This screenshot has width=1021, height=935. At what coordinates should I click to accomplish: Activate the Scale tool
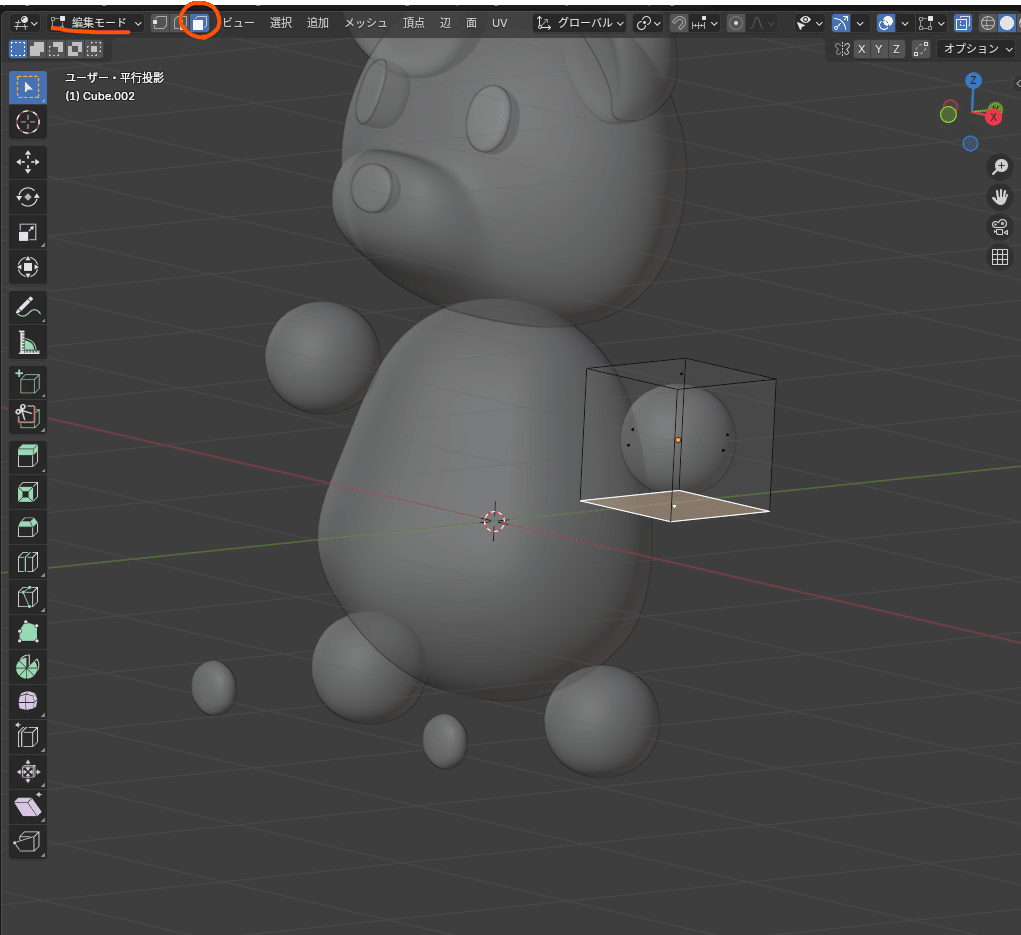[27, 232]
